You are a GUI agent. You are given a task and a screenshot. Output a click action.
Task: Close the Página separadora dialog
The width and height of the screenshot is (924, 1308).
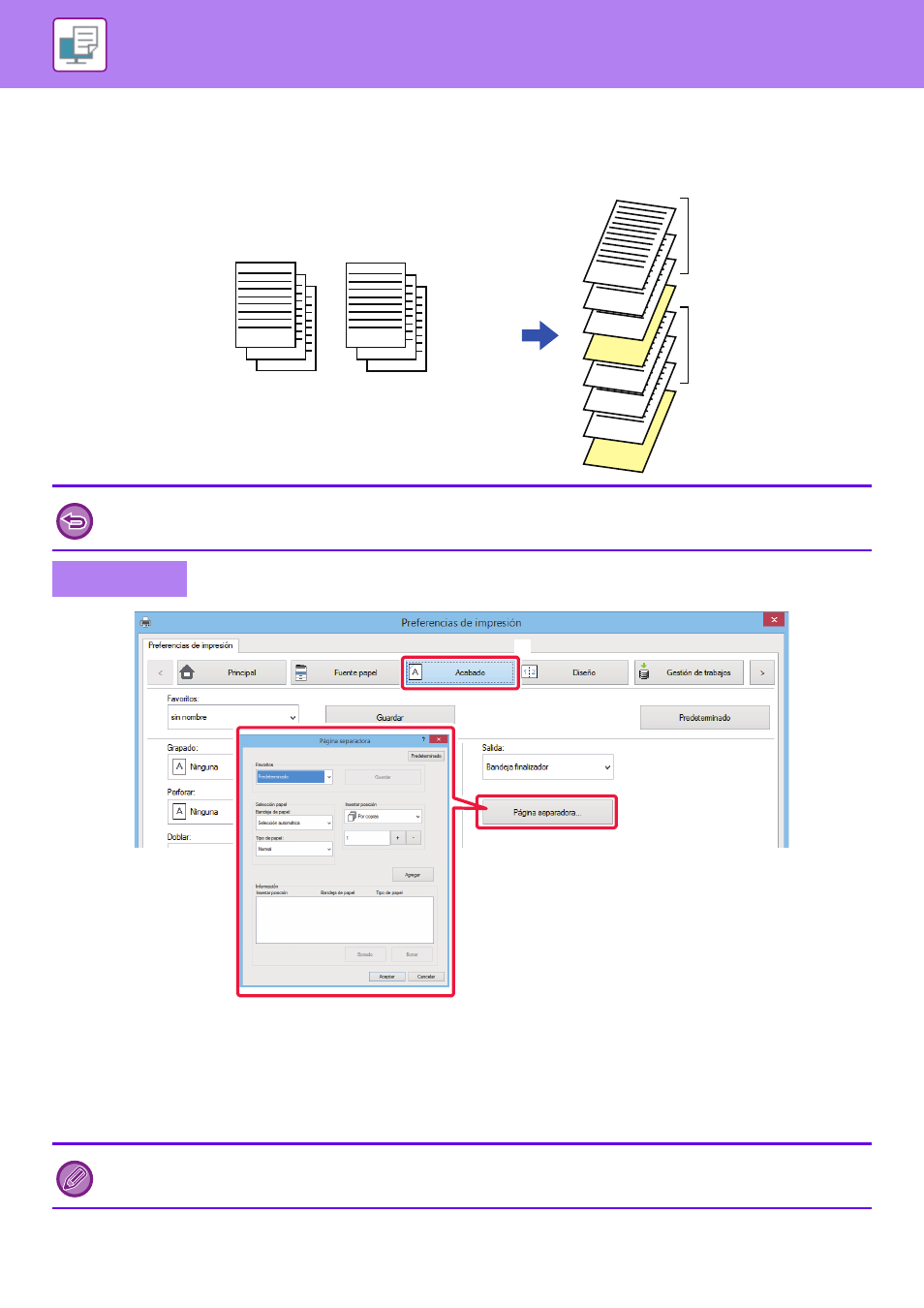[439, 739]
